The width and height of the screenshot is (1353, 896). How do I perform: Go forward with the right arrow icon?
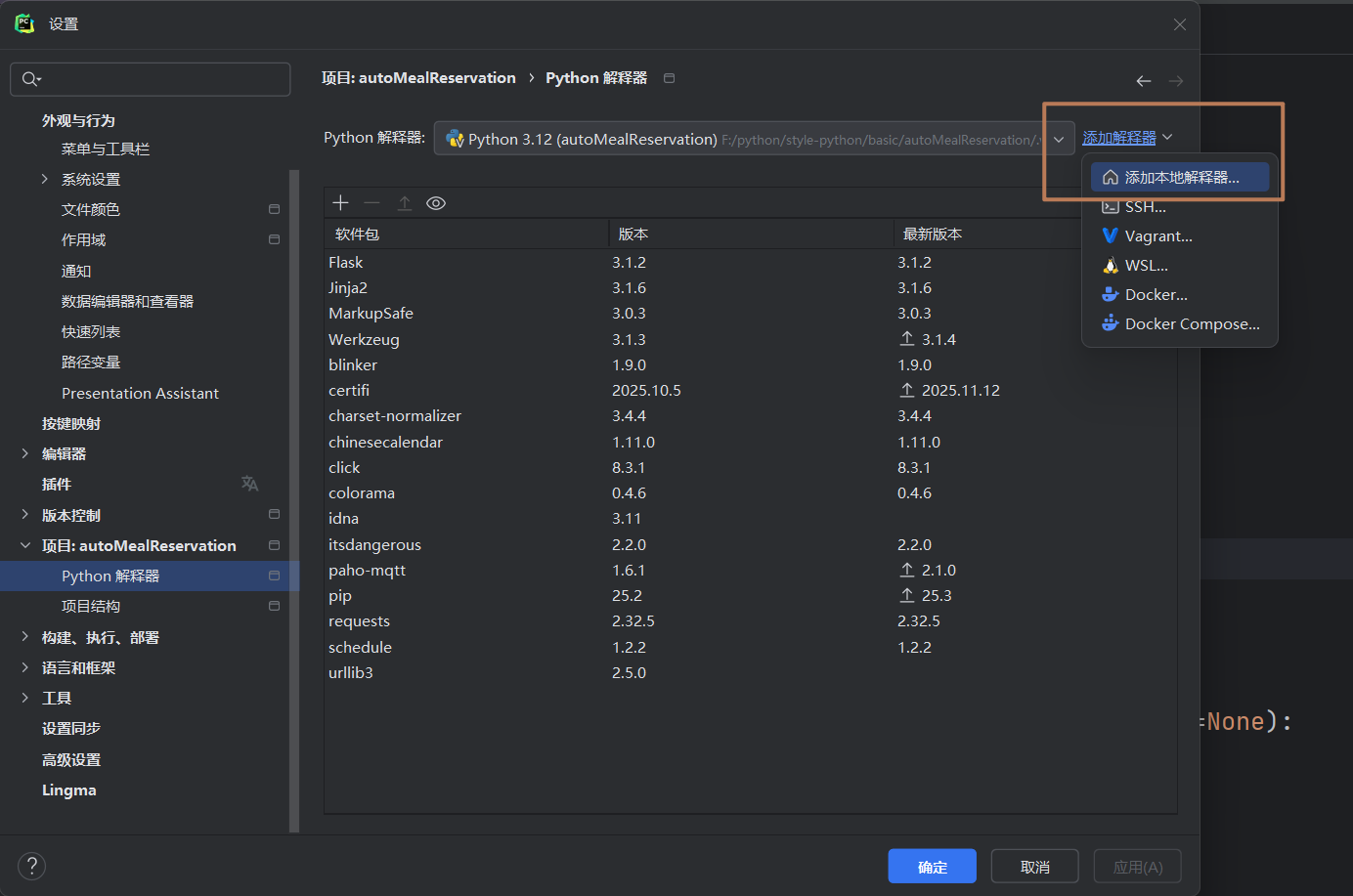pyautogui.click(x=1175, y=81)
